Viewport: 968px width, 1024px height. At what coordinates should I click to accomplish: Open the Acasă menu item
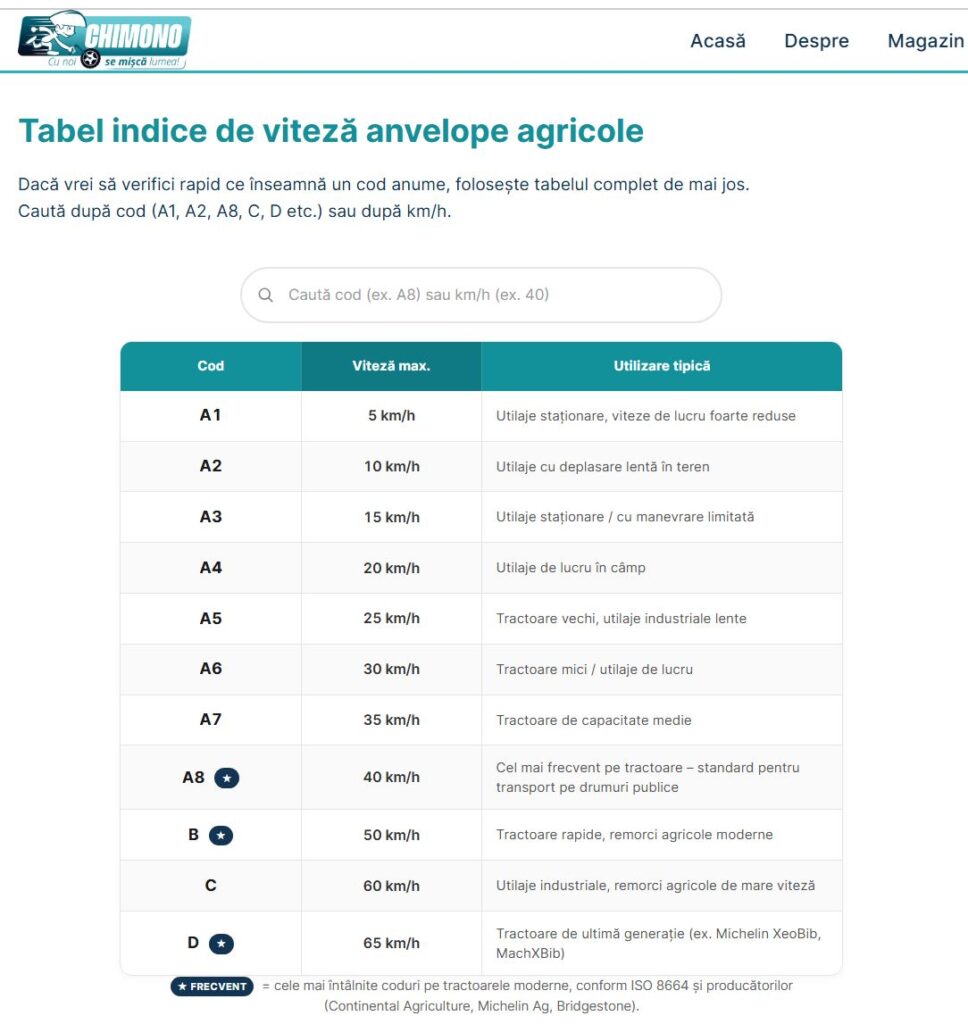point(718,40)
